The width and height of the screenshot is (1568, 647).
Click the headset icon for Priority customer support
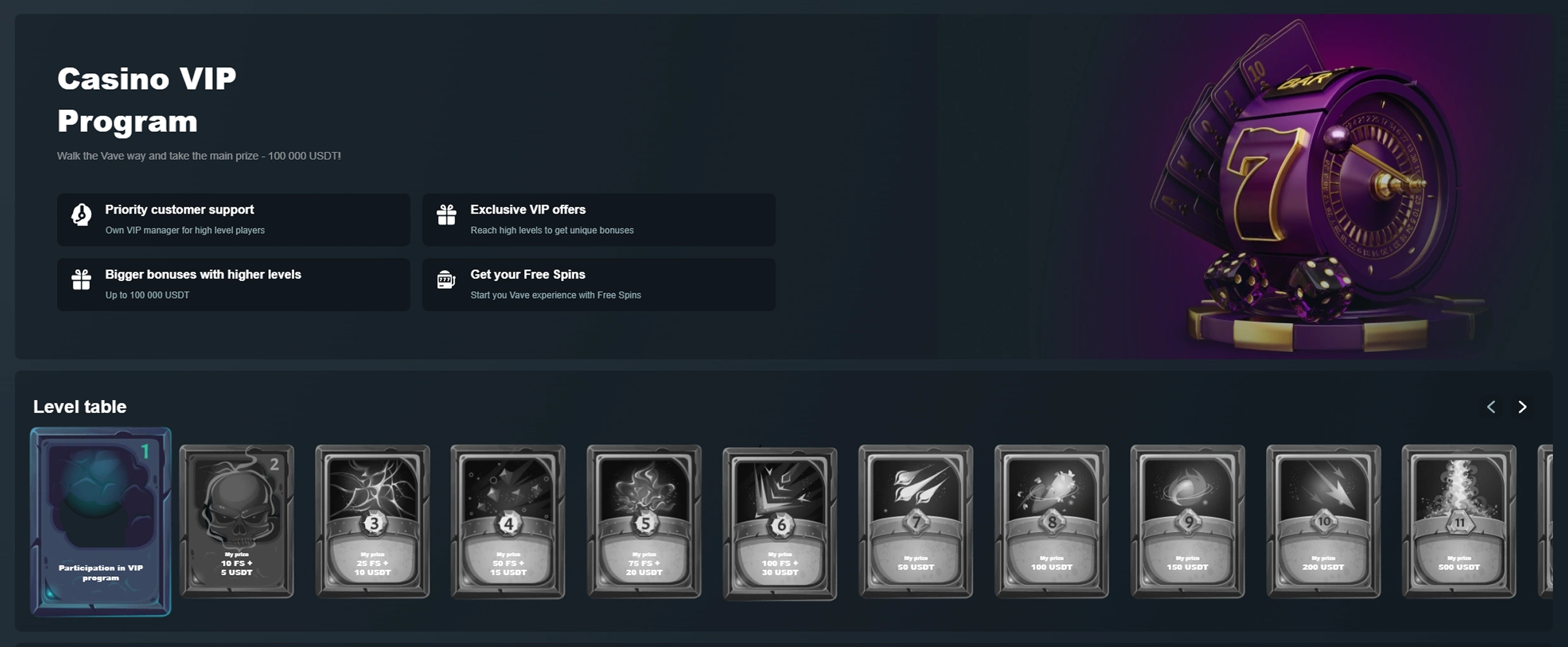pos(81,215)
